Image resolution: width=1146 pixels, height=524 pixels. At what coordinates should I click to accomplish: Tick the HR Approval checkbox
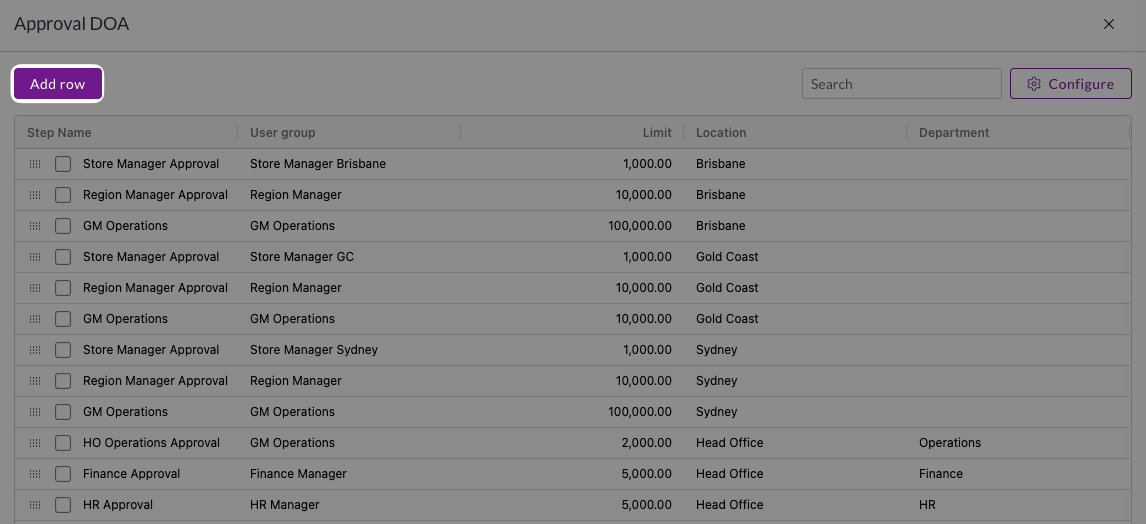click(63, 505)
